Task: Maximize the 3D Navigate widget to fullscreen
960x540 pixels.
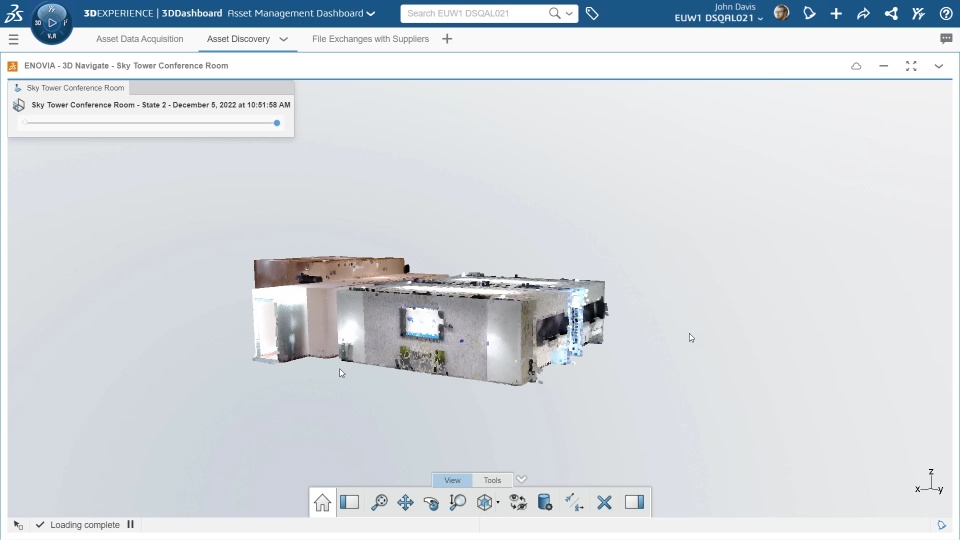Action: pyautogui.click(x=911, y=66)
